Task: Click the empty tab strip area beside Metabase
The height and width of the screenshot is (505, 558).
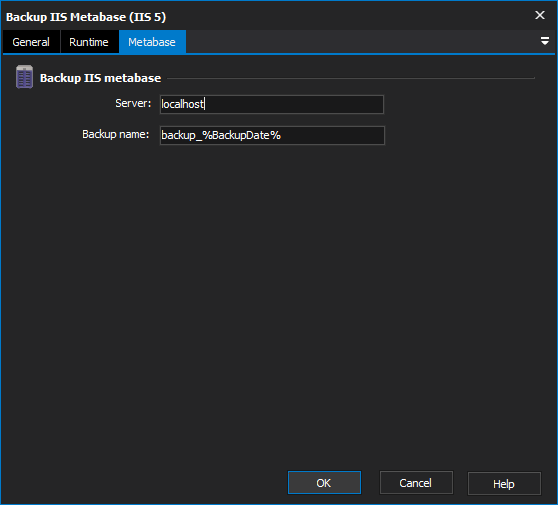Action: (361, 42)
